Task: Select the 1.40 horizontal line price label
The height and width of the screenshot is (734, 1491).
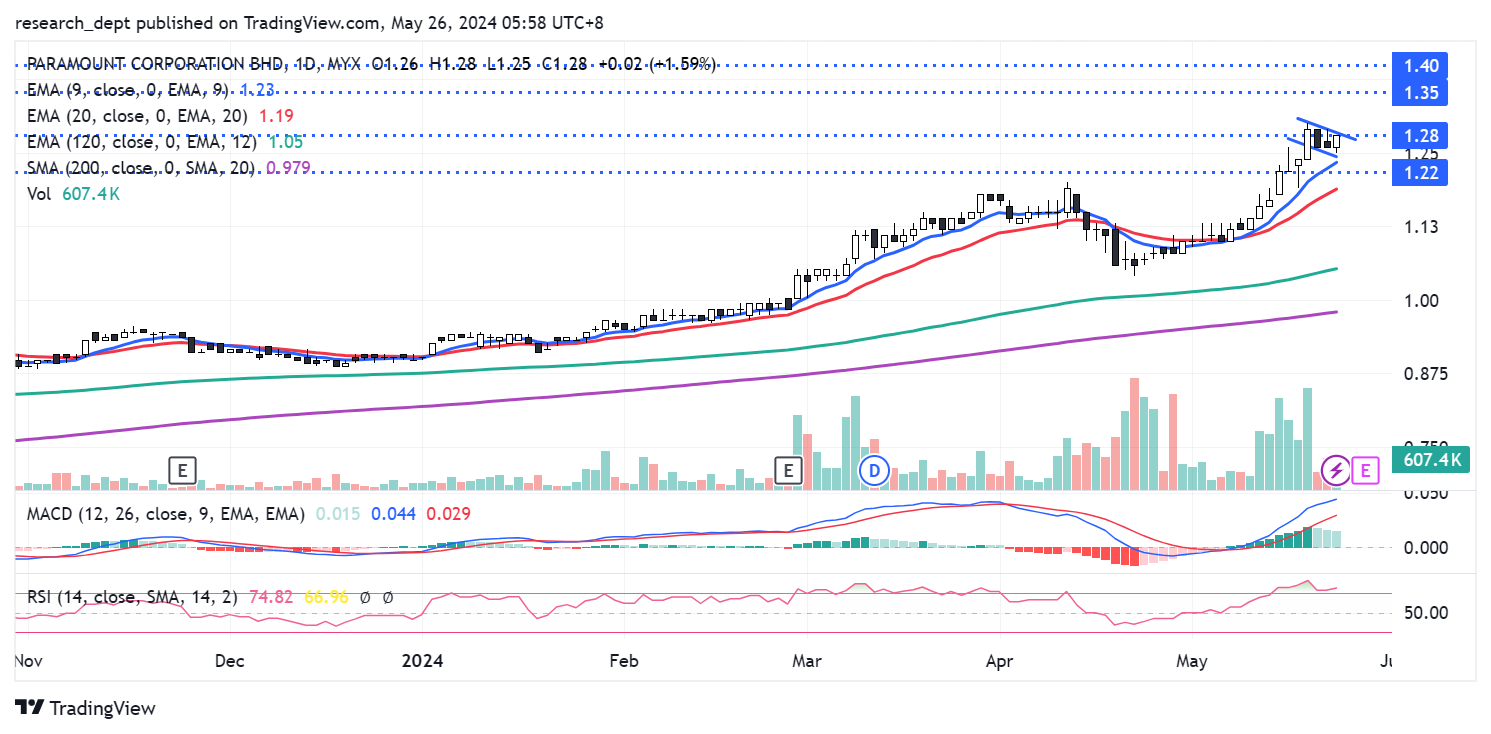Action: click(1420, 66)
